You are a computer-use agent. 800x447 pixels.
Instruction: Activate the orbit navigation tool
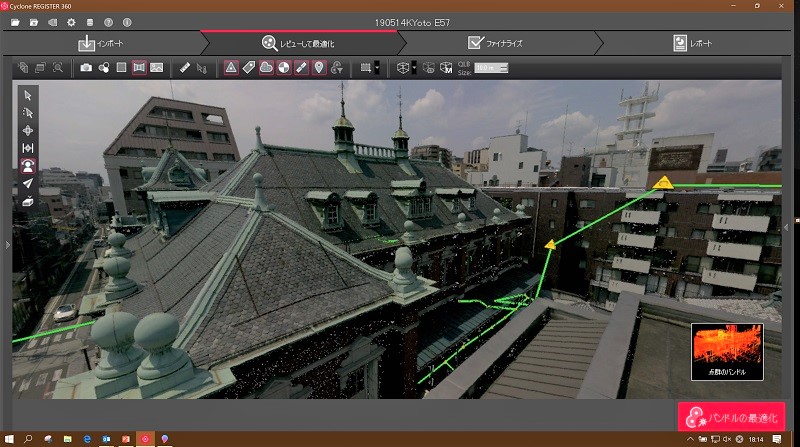pos(28,130)
